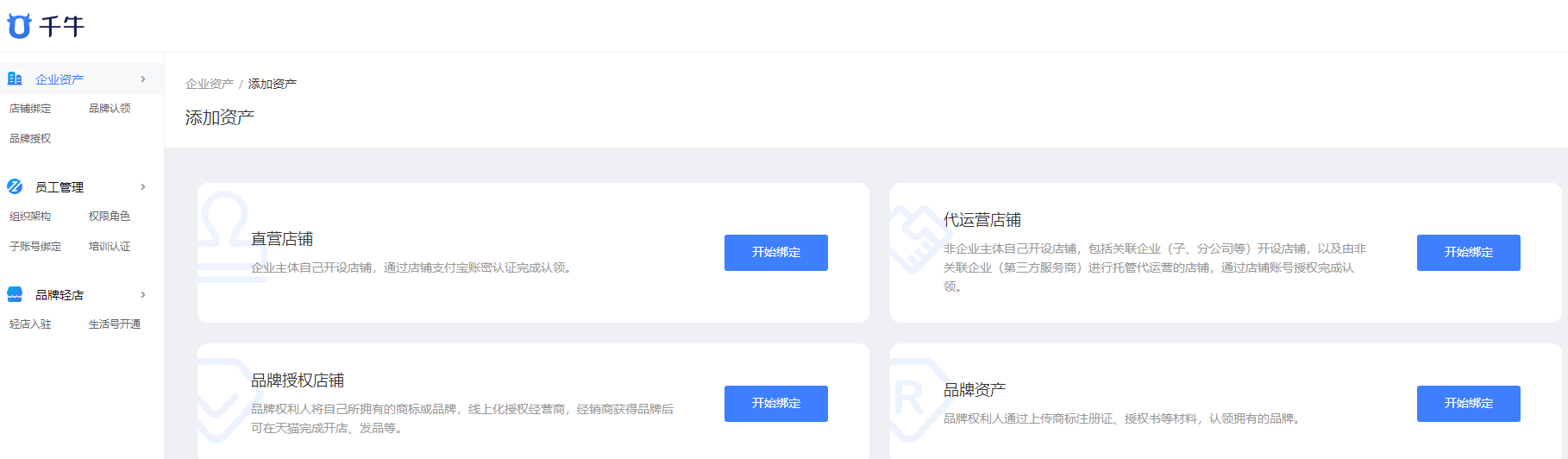Open 组织架构 in sidebar
Image resolution: width=1568 pixels, height=459 pixels.
(30, 217)
